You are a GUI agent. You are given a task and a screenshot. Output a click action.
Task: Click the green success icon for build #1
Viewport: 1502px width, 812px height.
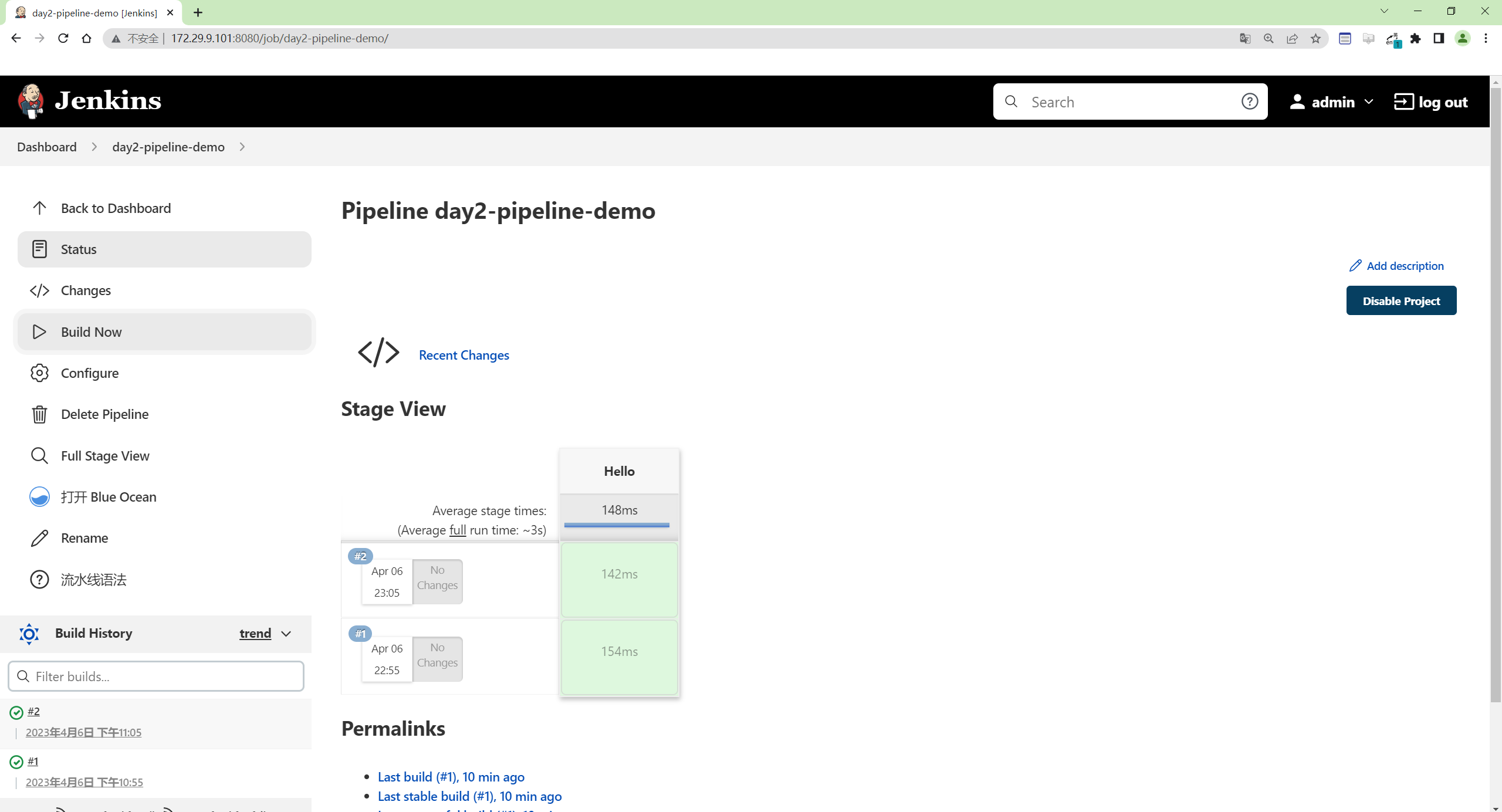coord(16,762)
